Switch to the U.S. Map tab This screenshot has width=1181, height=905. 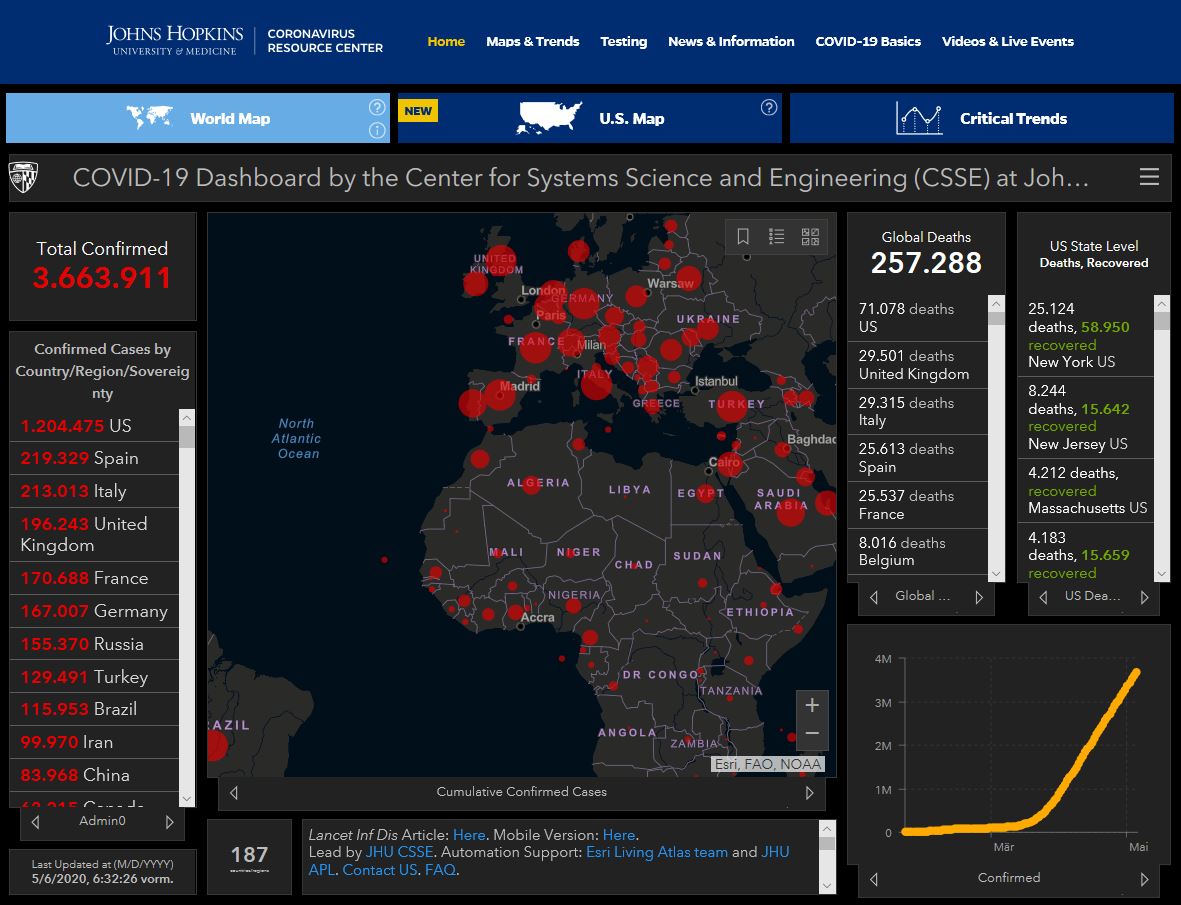point(590,118)
